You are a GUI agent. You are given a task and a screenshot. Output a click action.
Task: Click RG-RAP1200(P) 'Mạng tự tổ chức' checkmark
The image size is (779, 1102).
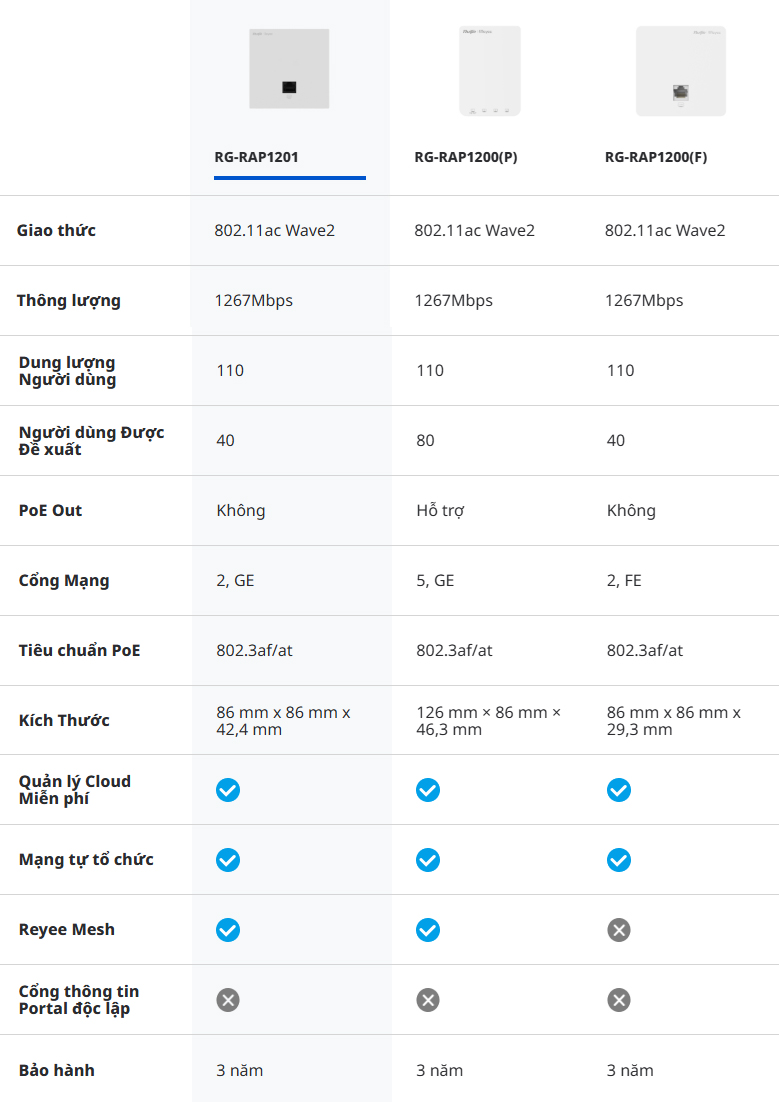click(x=428, y=860)
